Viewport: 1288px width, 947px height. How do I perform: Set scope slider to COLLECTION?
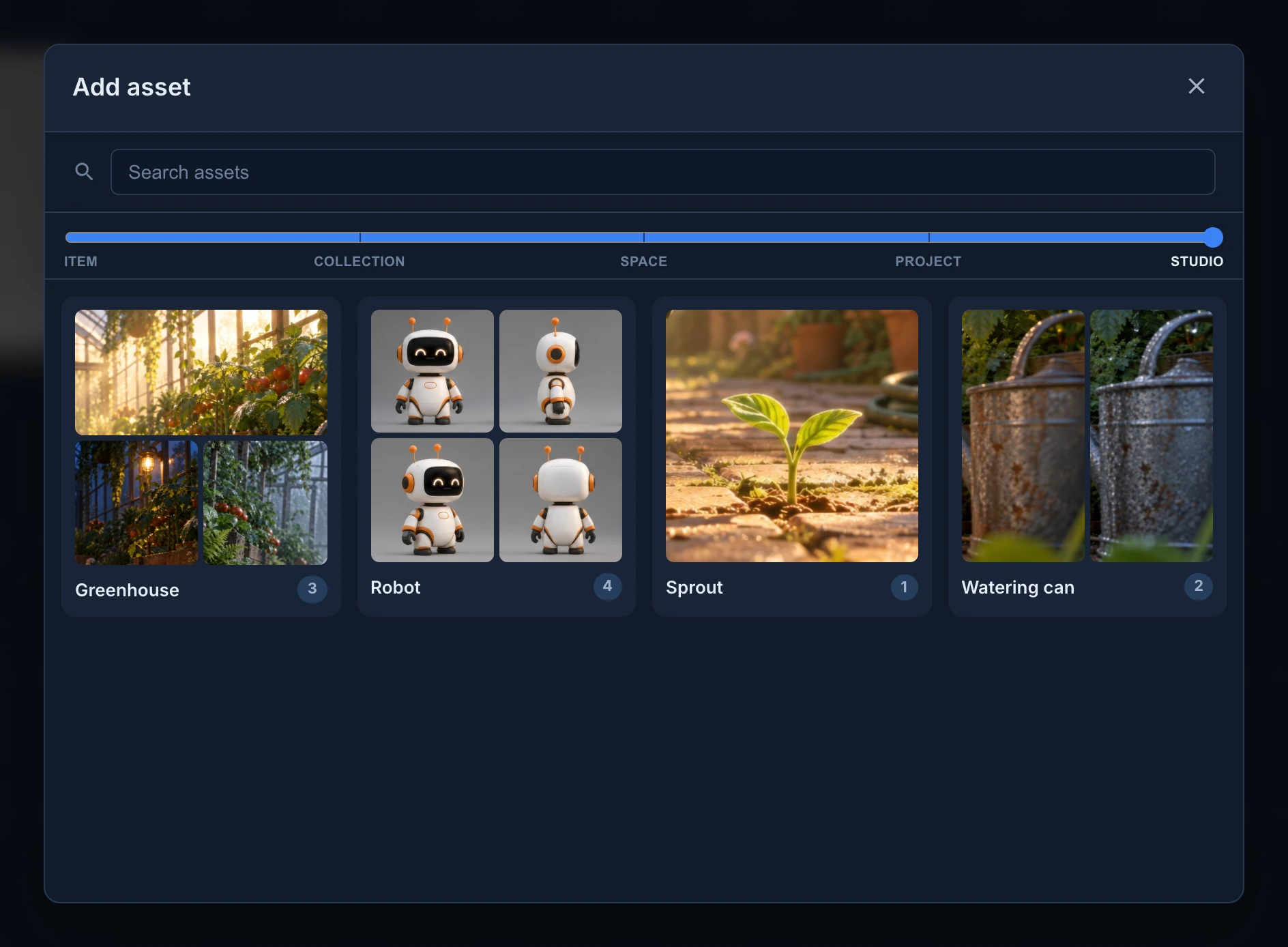360,261
